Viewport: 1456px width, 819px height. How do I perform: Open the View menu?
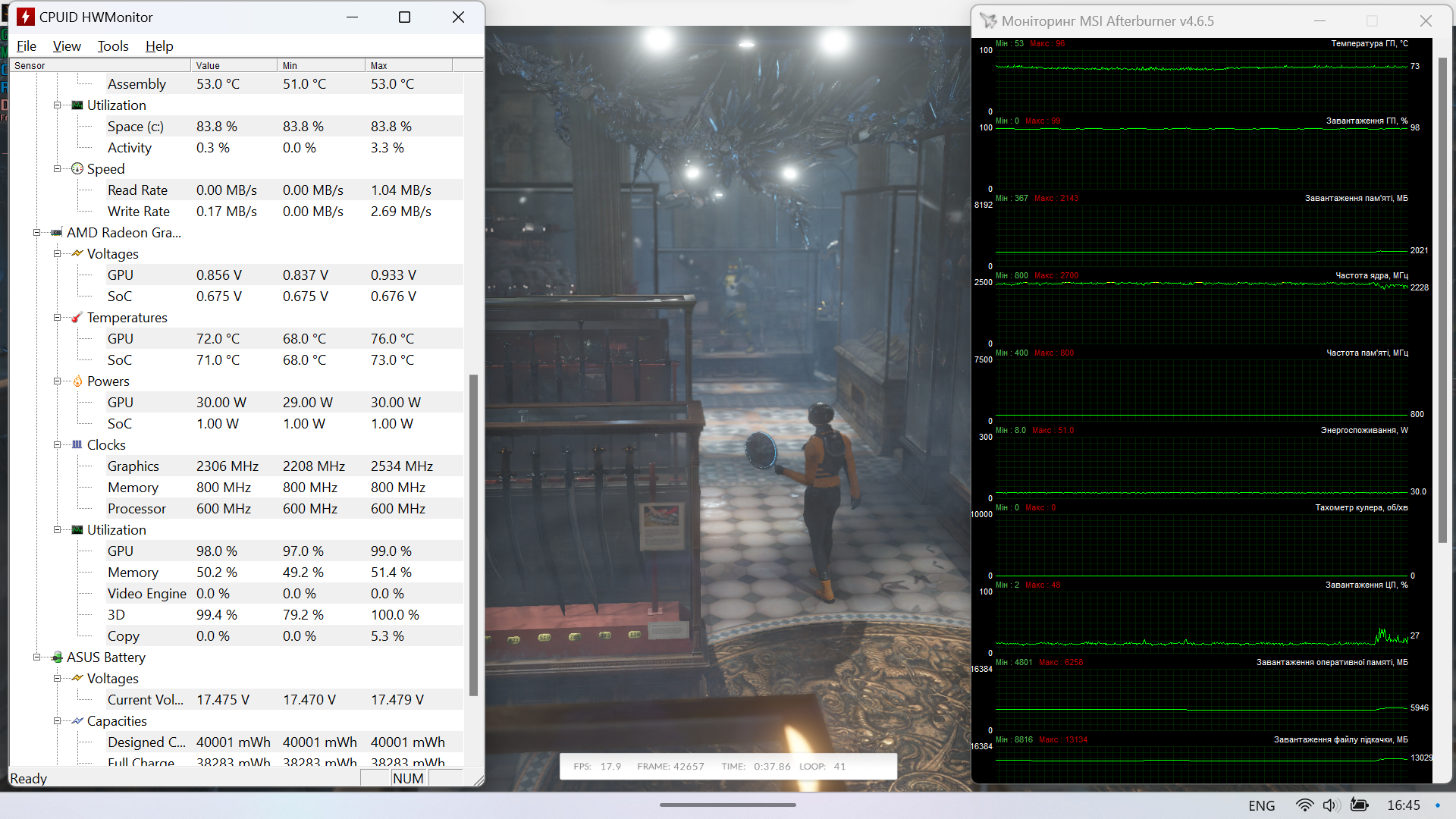tap(67, 46)
